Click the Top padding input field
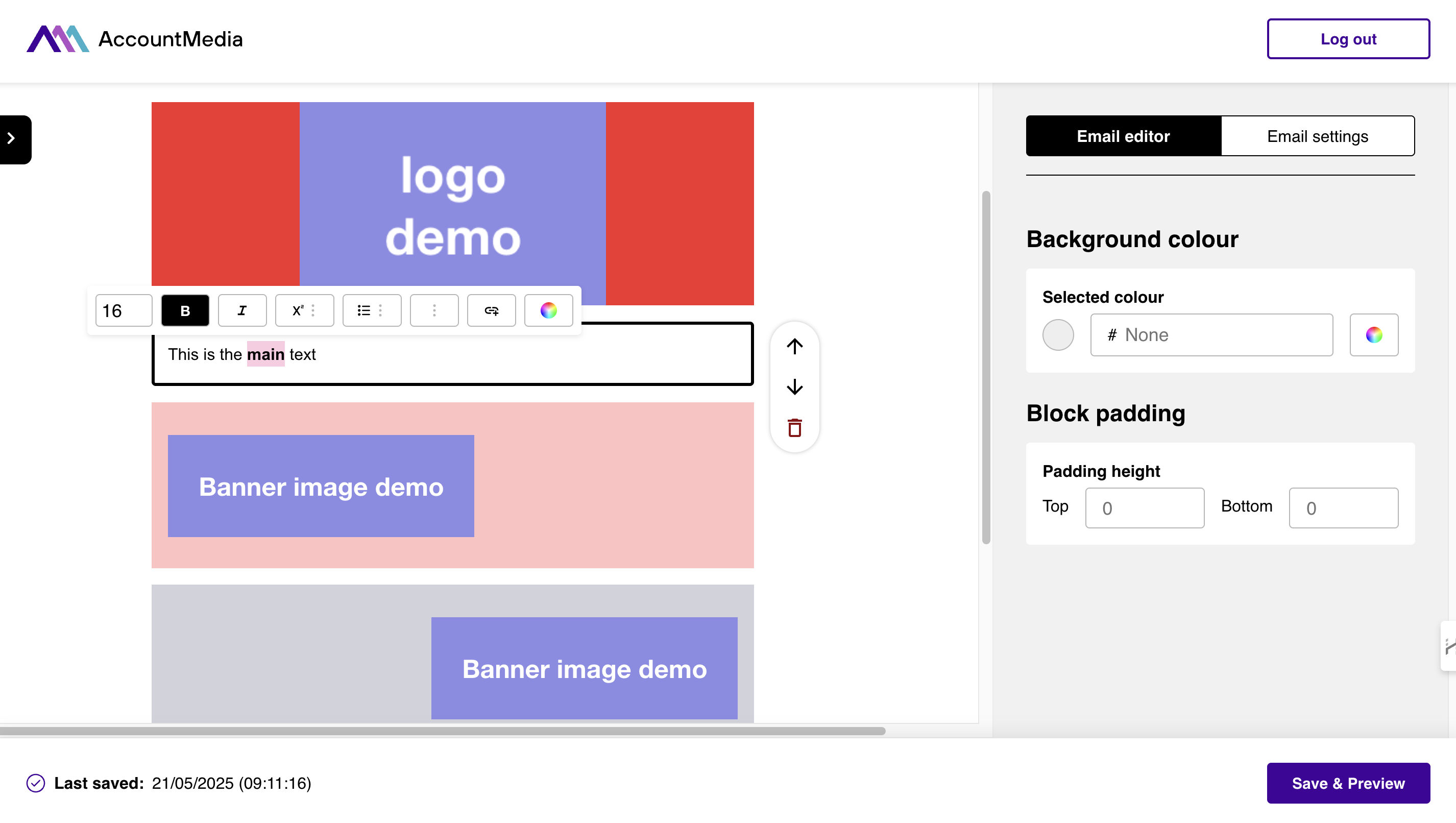The image size is (1456, 823). click(x=1144, y=507)
